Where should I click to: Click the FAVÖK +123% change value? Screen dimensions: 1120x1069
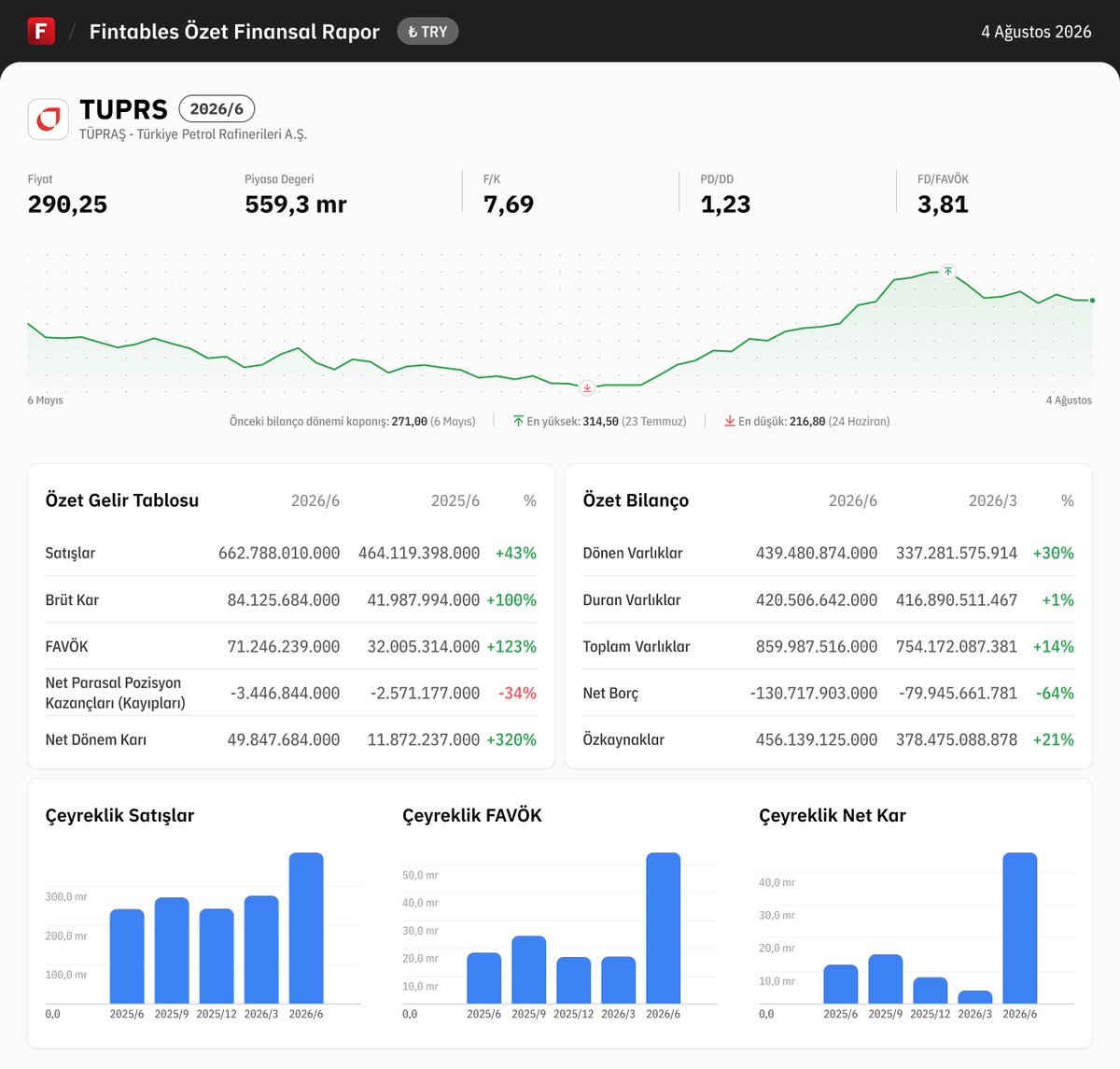[511, 646]
